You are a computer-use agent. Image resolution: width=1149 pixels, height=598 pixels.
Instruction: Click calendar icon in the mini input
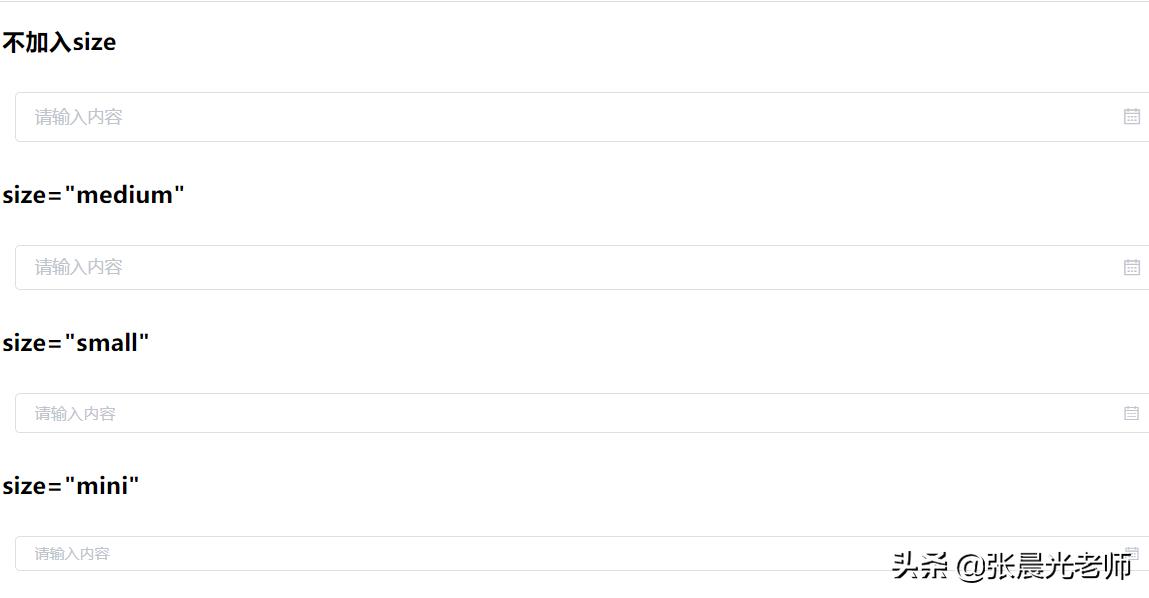point(1132,553)
